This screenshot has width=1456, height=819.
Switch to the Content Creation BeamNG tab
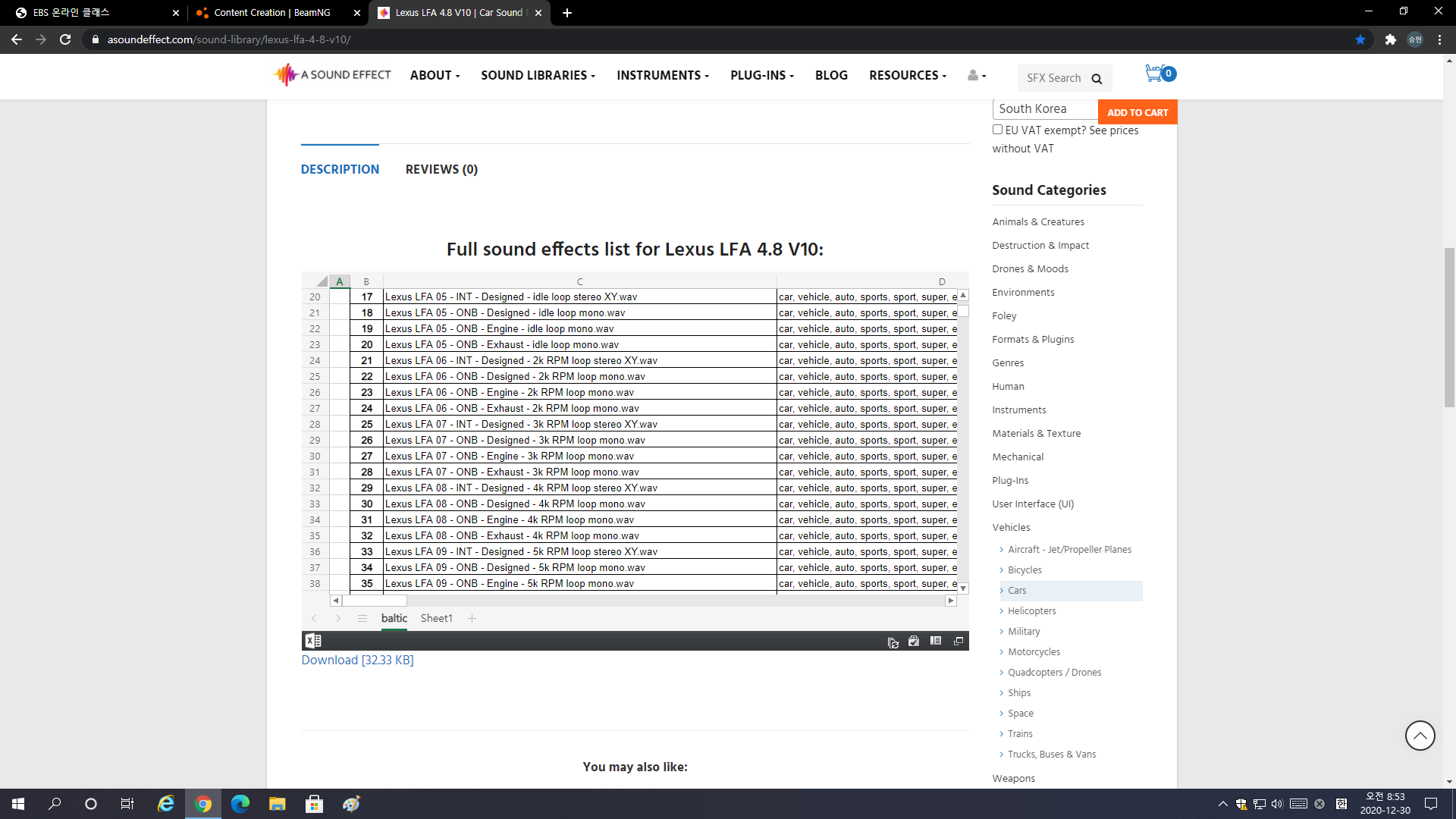click(278, 13)
